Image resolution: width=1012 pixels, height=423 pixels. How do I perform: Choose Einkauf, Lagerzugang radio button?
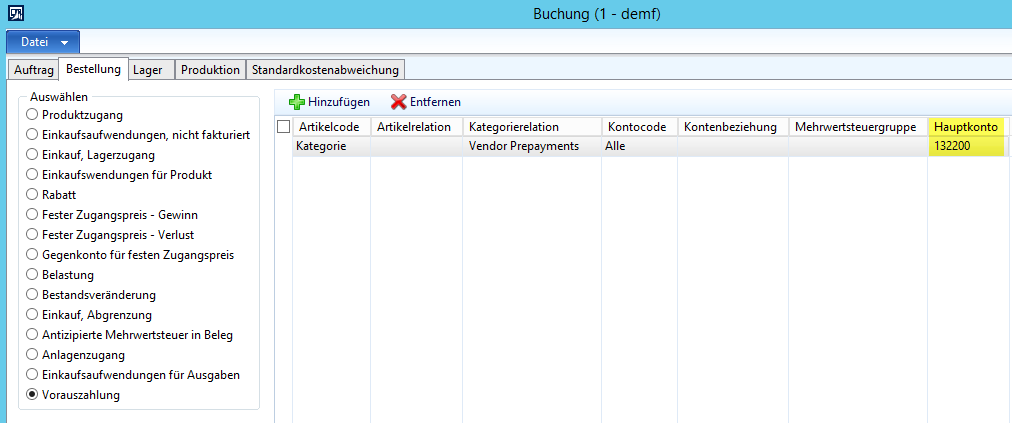pos(33,155)
